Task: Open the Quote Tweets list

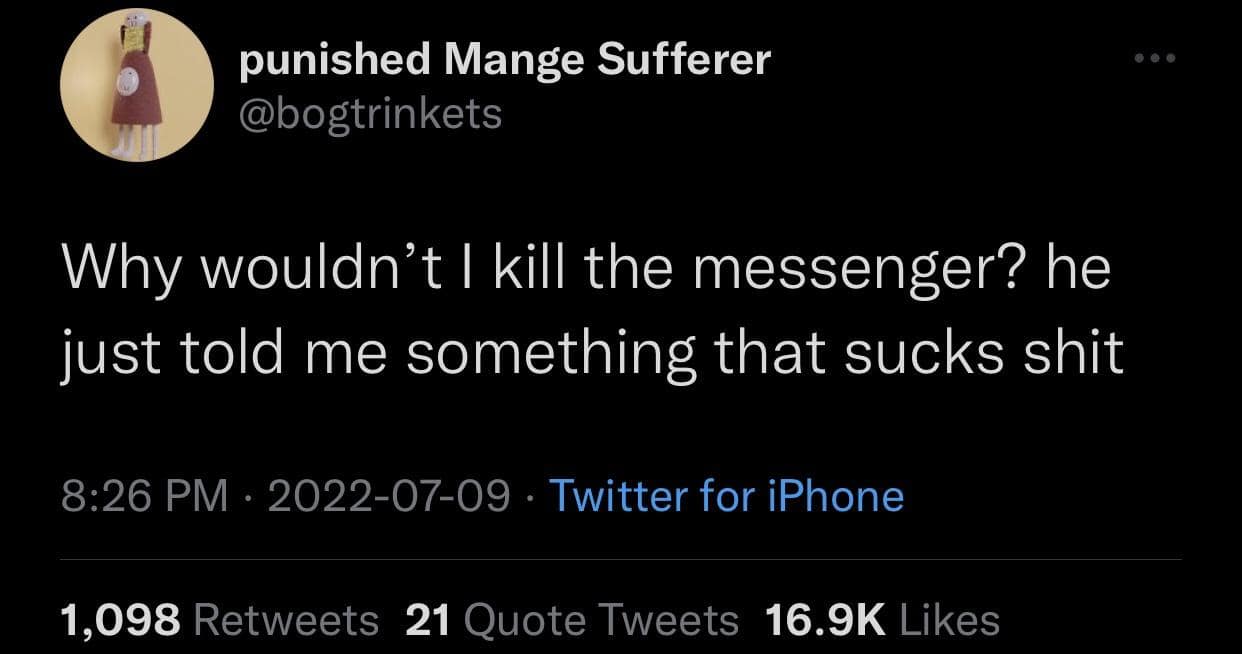Action: [x=602, y=620]
